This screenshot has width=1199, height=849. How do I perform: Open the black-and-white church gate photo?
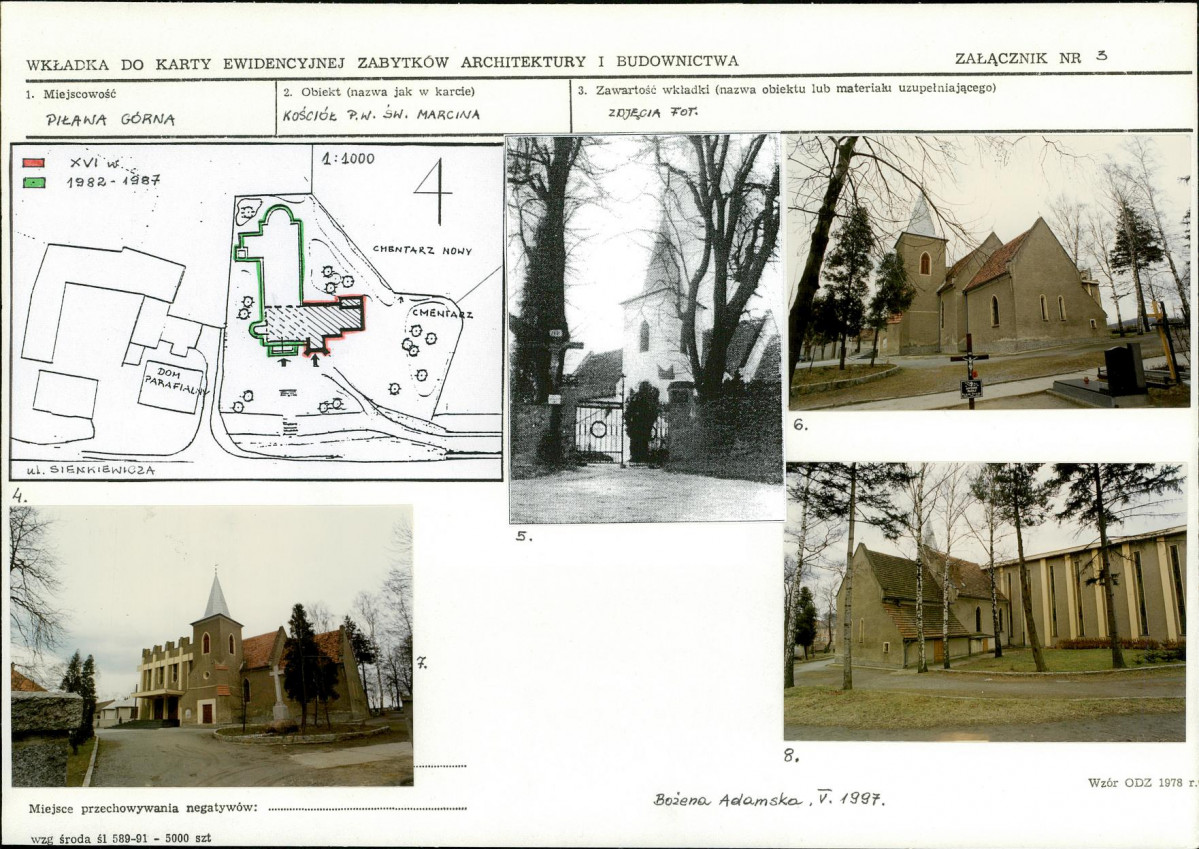[646, 329]
